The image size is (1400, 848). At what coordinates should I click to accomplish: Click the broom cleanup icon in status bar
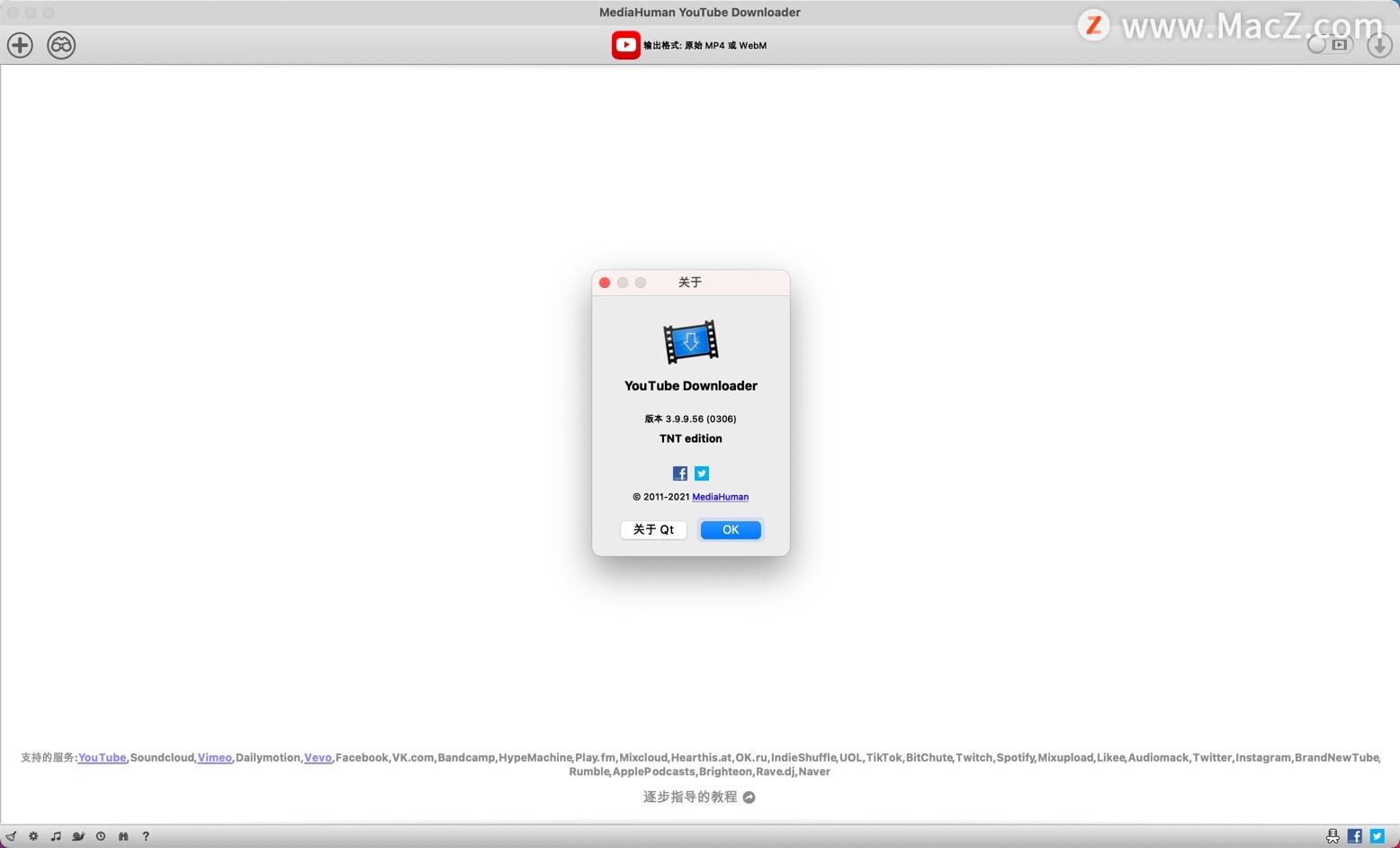pos(11,836)
